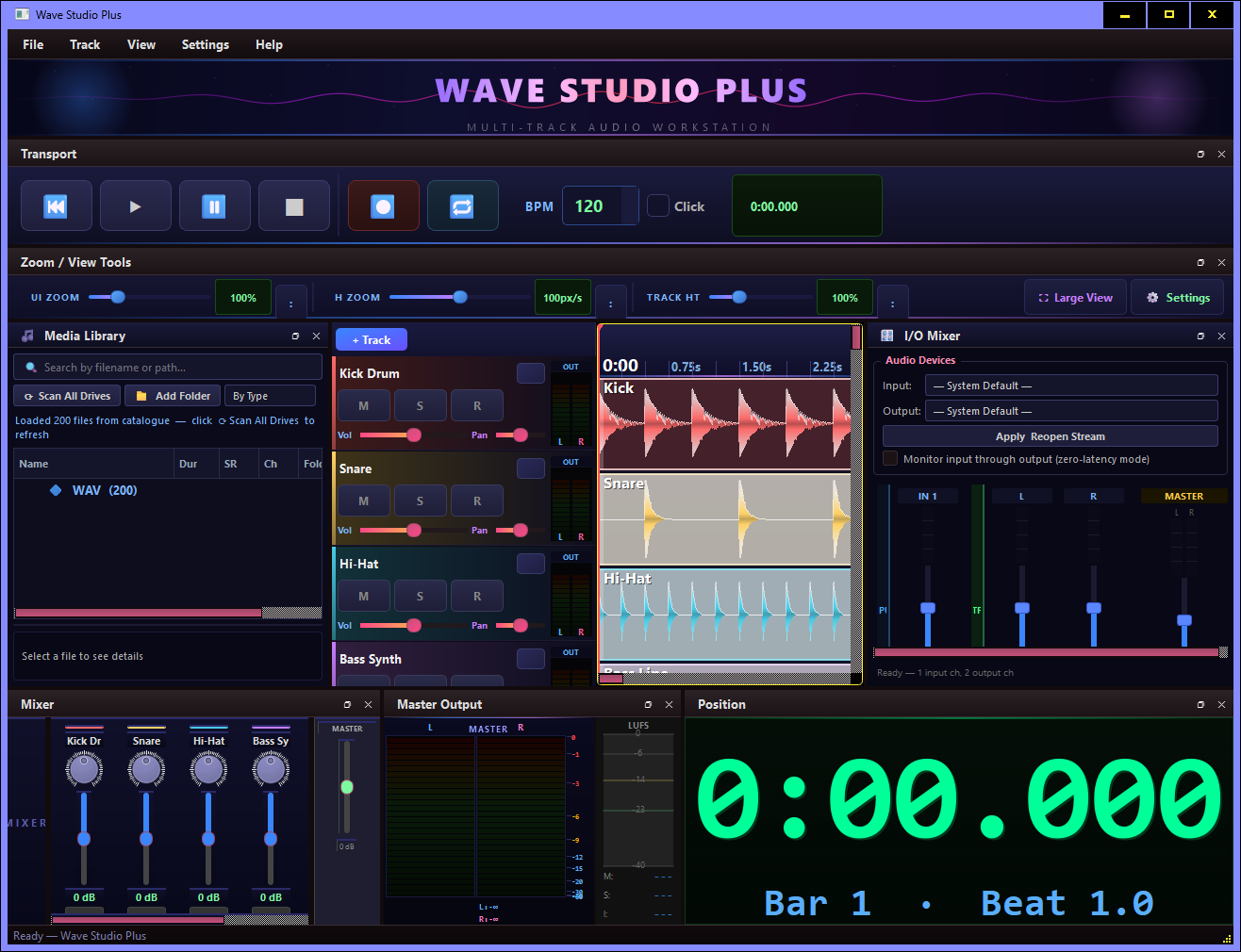
Task: Solo the Kick Drum track
Action: [421, 406]
